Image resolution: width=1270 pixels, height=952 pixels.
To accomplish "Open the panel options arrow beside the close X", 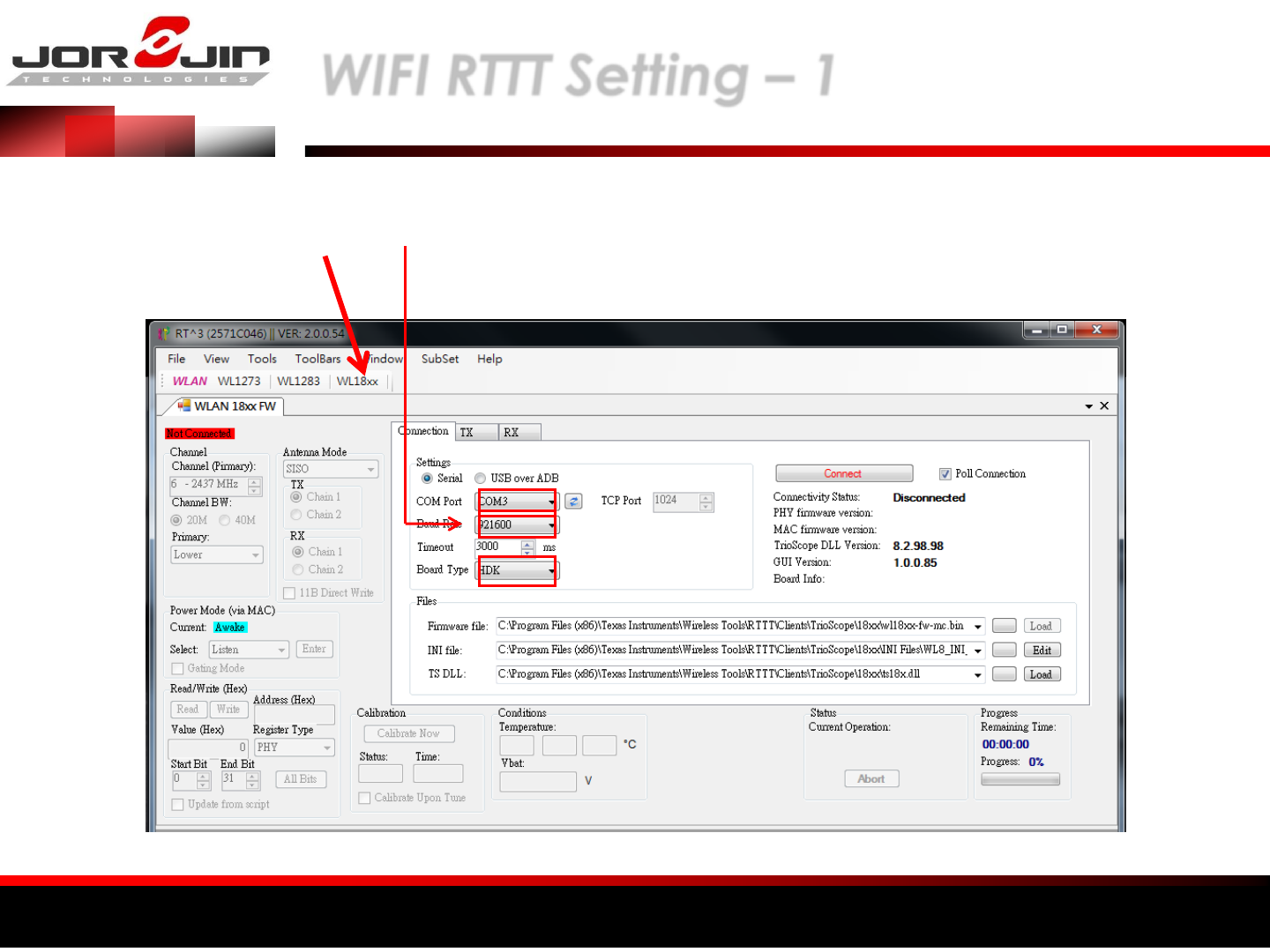I will tap(1089, 406).
